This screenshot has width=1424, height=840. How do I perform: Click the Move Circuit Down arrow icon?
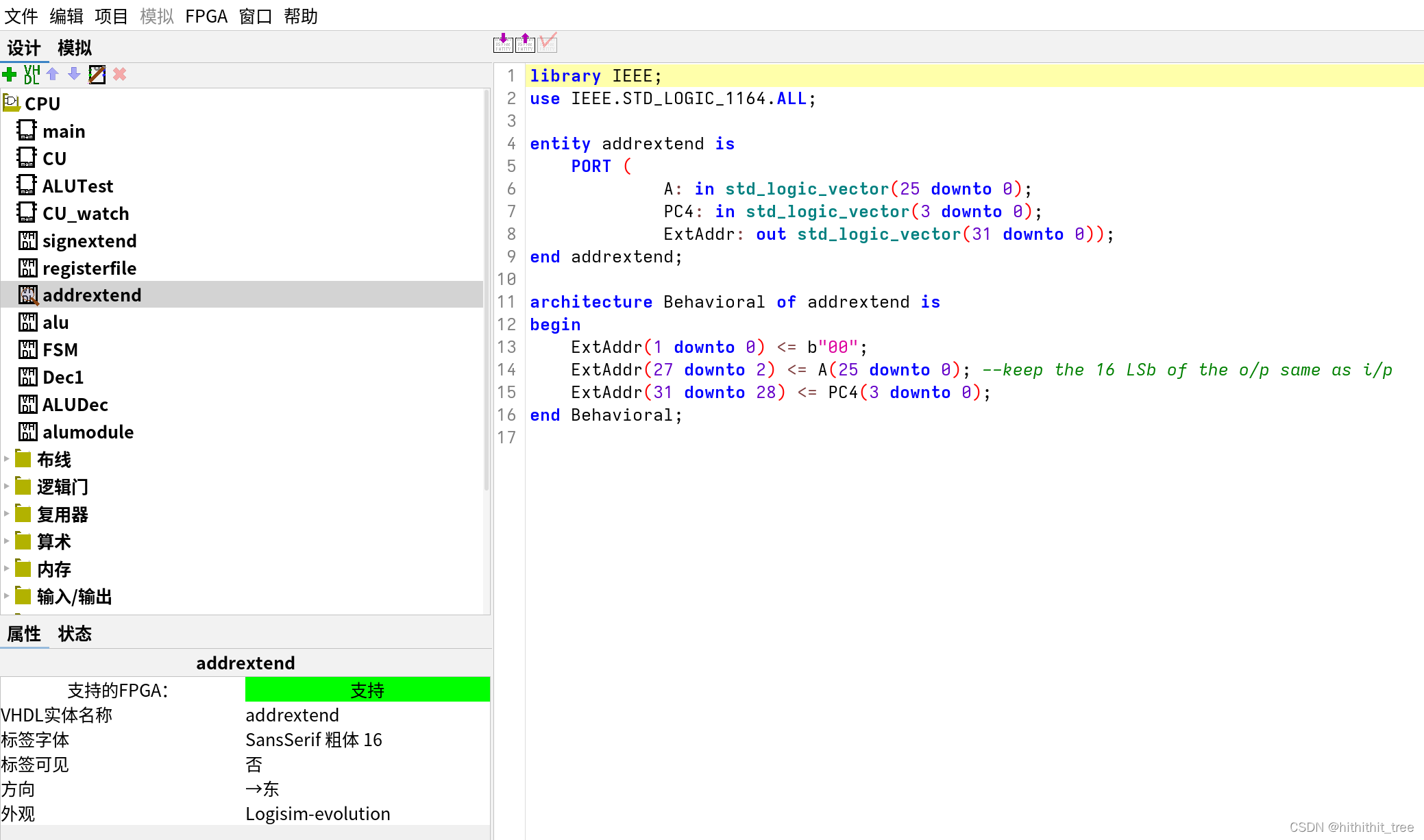[74, 74]
